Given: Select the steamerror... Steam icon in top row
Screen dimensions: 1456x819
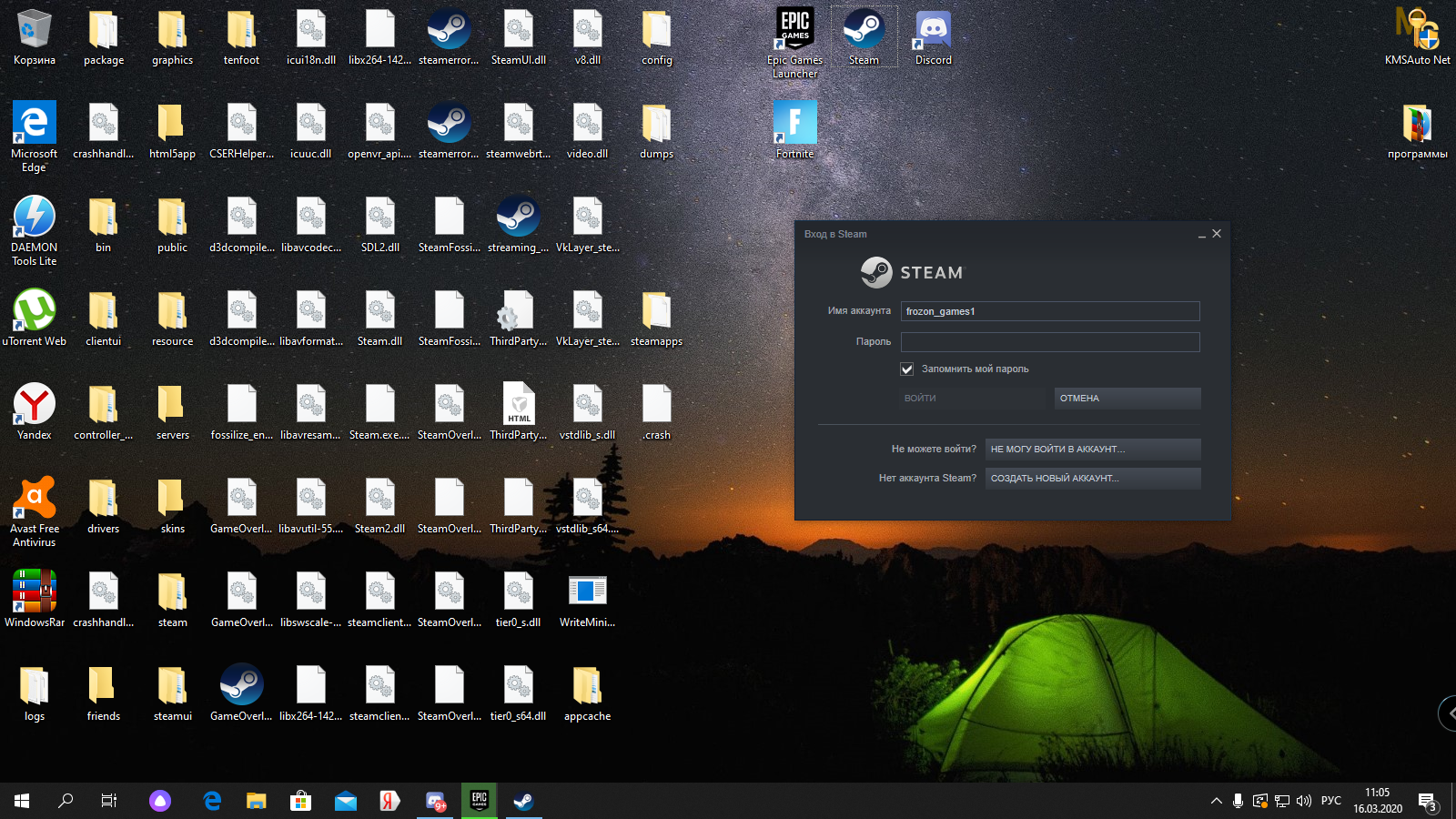Looking at the screenshot, I should tap(449, 37).
